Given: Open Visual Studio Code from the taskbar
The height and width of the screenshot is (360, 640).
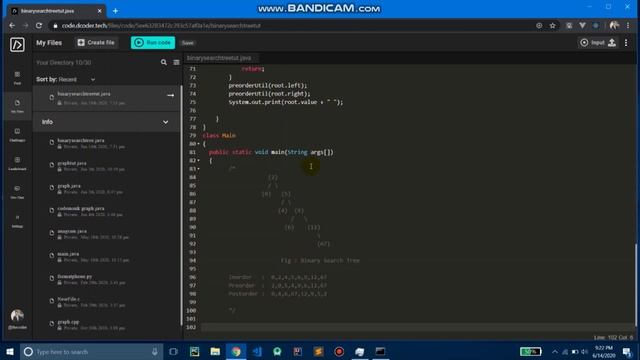Looking at the screenshot, I should [x=257, y=351].
